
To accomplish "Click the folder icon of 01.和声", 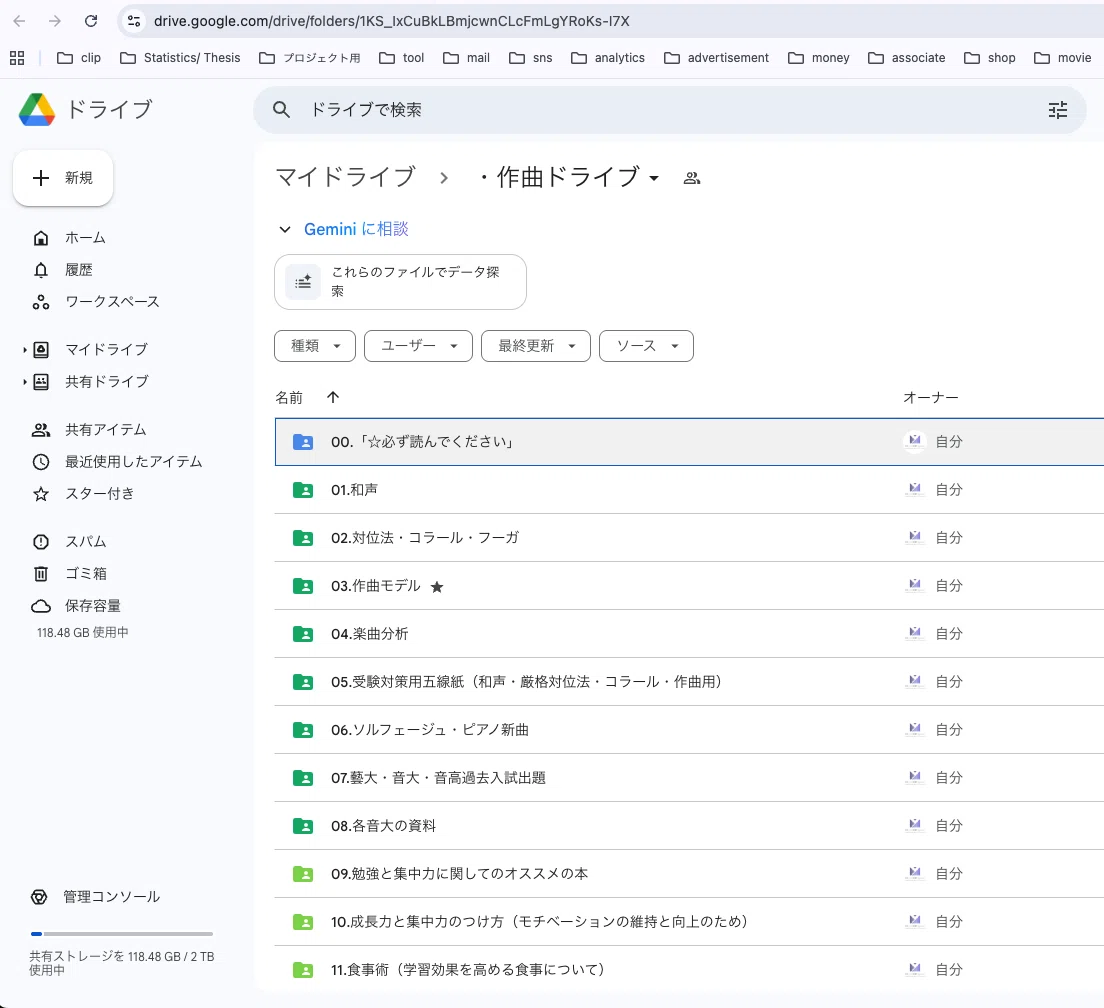I will 303,490.
